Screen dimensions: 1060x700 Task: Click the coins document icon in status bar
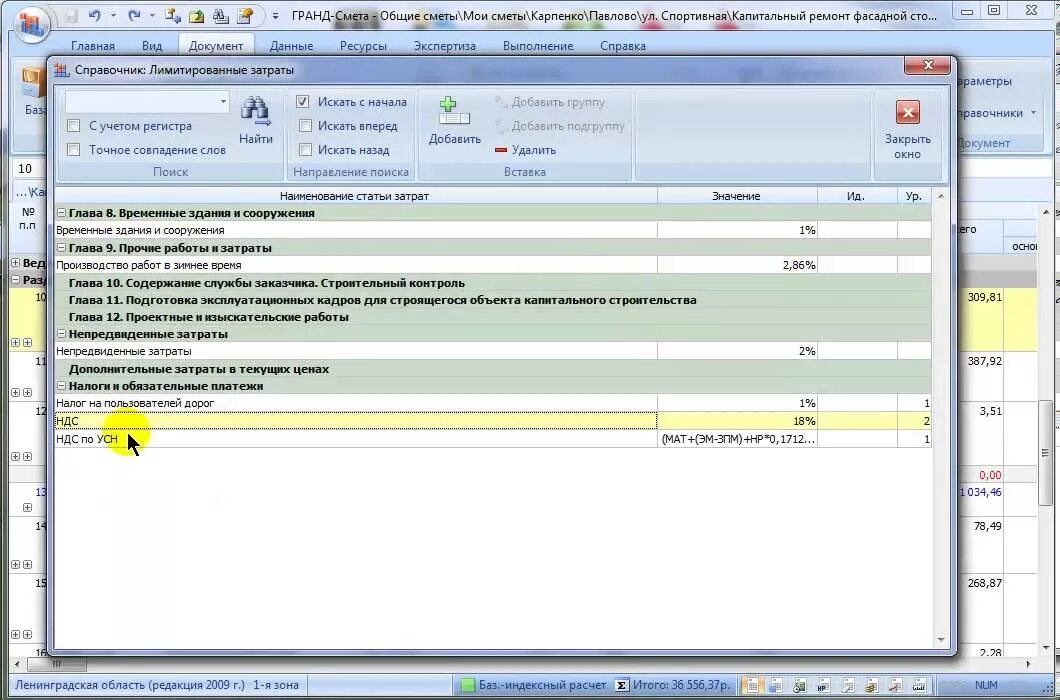(871, 685)
